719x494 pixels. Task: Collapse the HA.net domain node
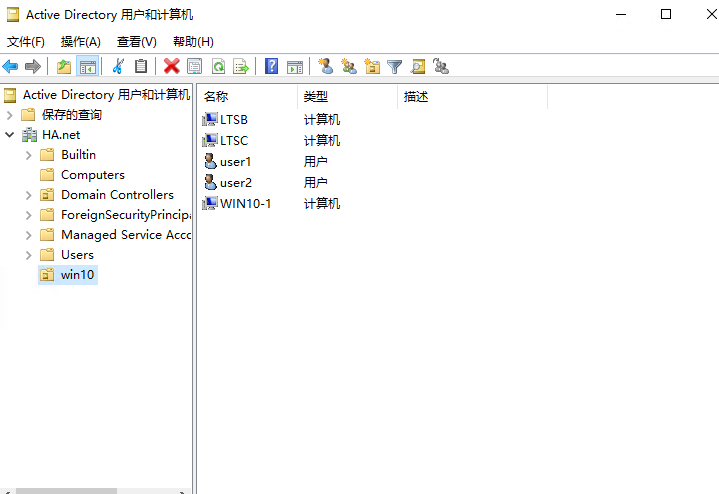[x=9, y=135]
